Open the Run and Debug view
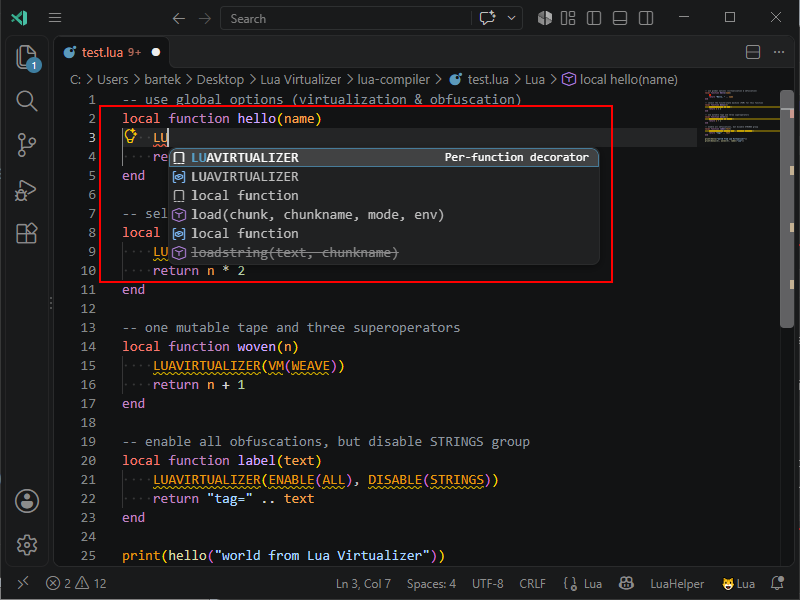The width and height of the screenshot is (800, 600). (x=27, y=190)
